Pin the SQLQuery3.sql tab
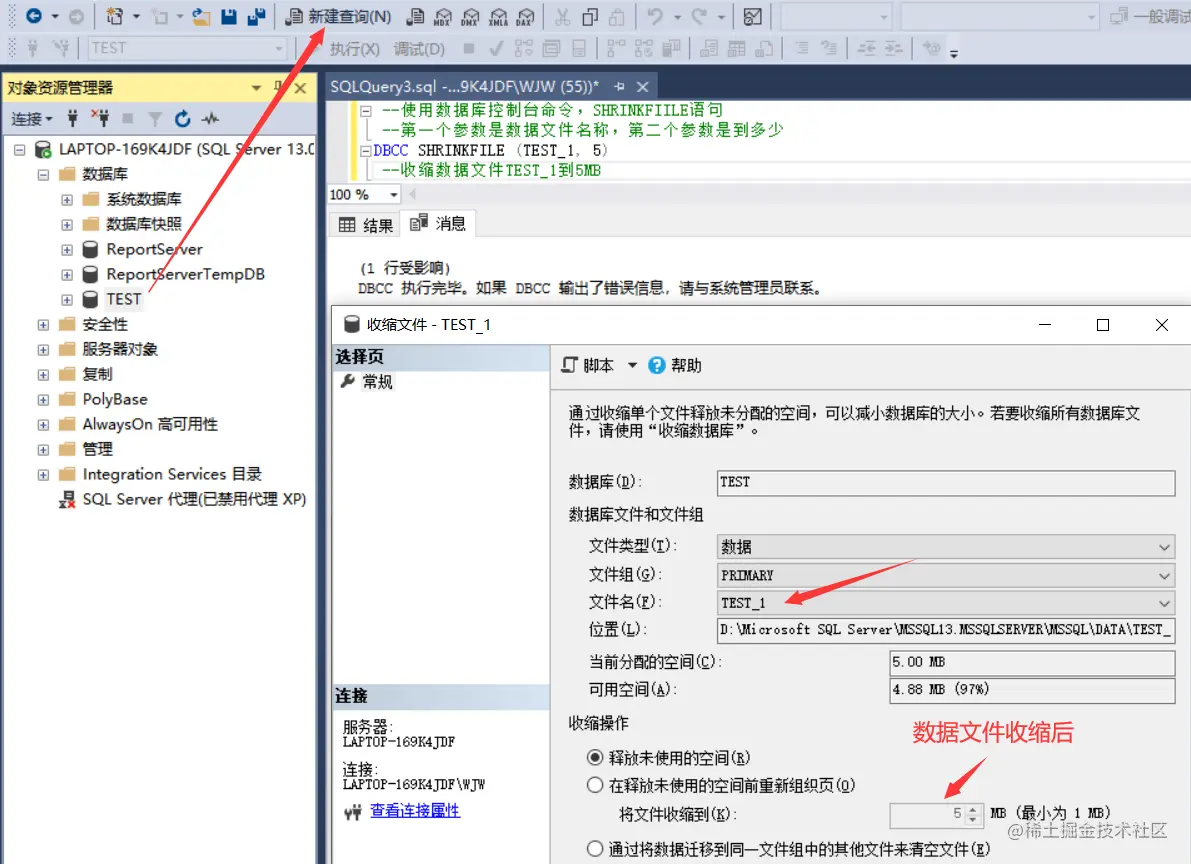The height and width of the screenshot is (864, 1191). pos(619,87)
